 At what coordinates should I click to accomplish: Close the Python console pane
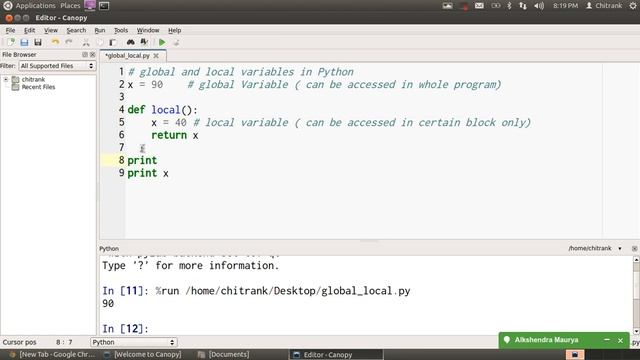click(x=634, y=248)
